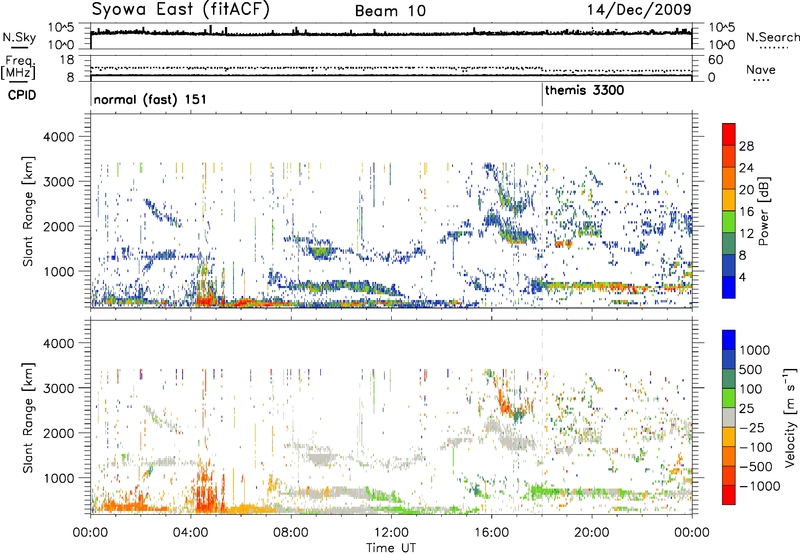
Task: Click the '3000' tick in power panel
Action: pos(59,182)
